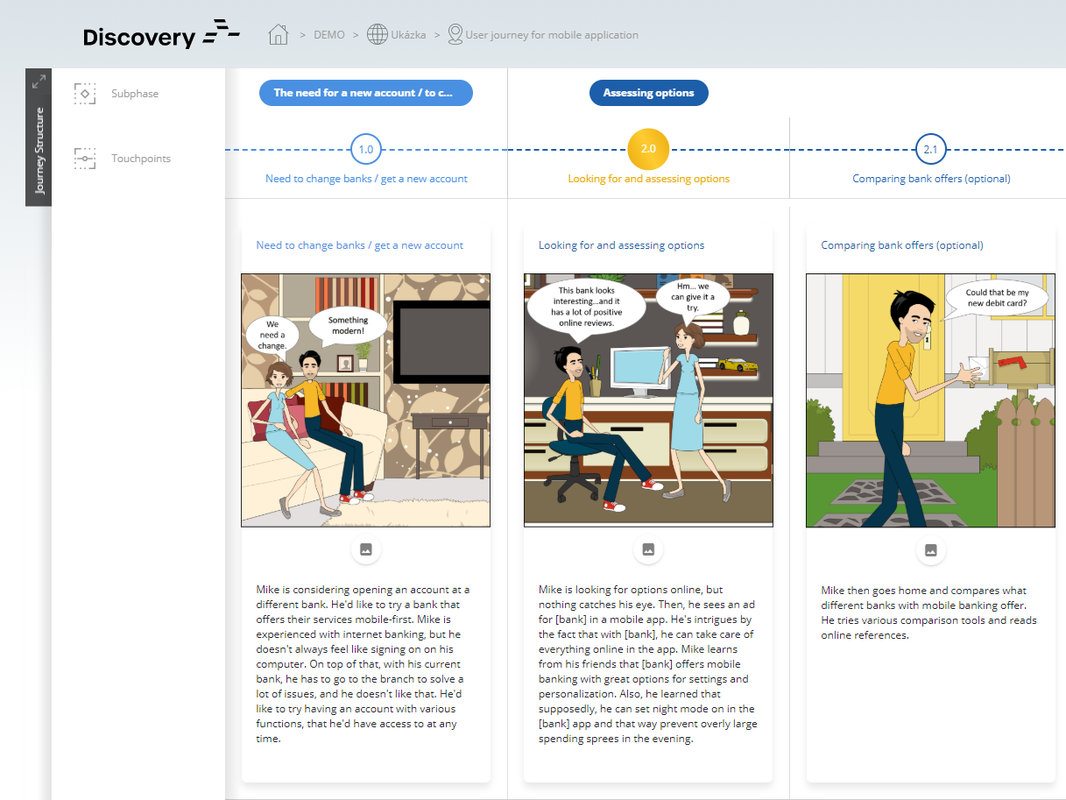Click the image icon under Comparing bank offers card
Viewport: 1066px width, 800px height.
[x=930, y=549]
